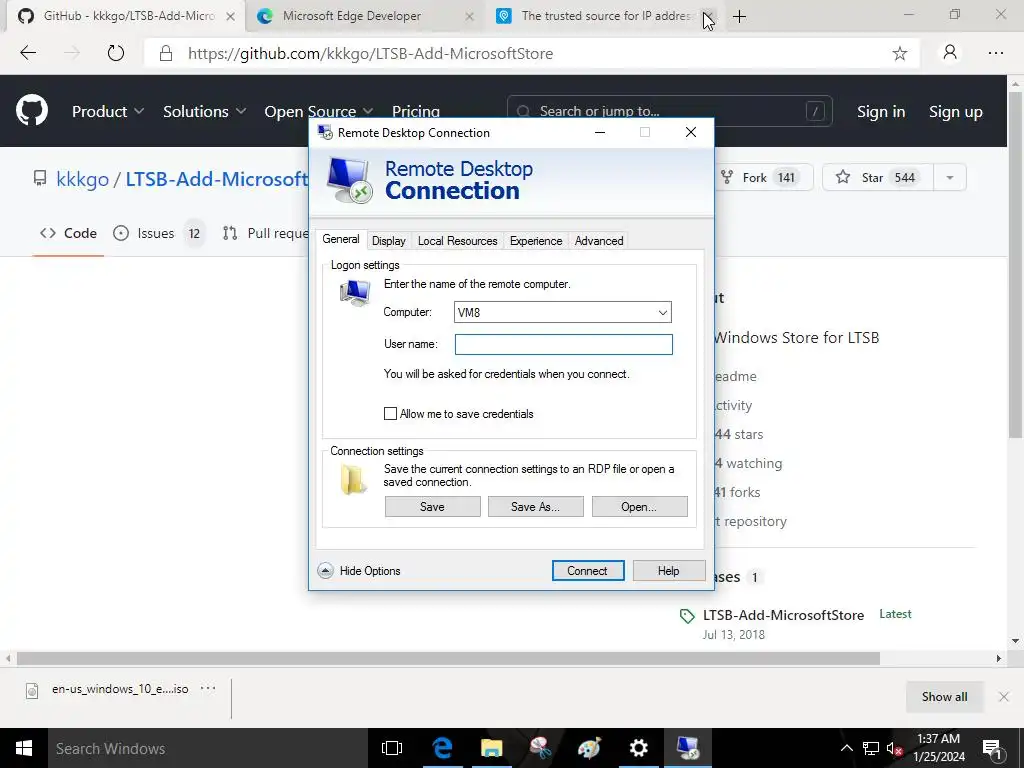Viewport: 1024px width, 768px height.
Task: Click the GitHub search box
Action: (x=669, y=111)
